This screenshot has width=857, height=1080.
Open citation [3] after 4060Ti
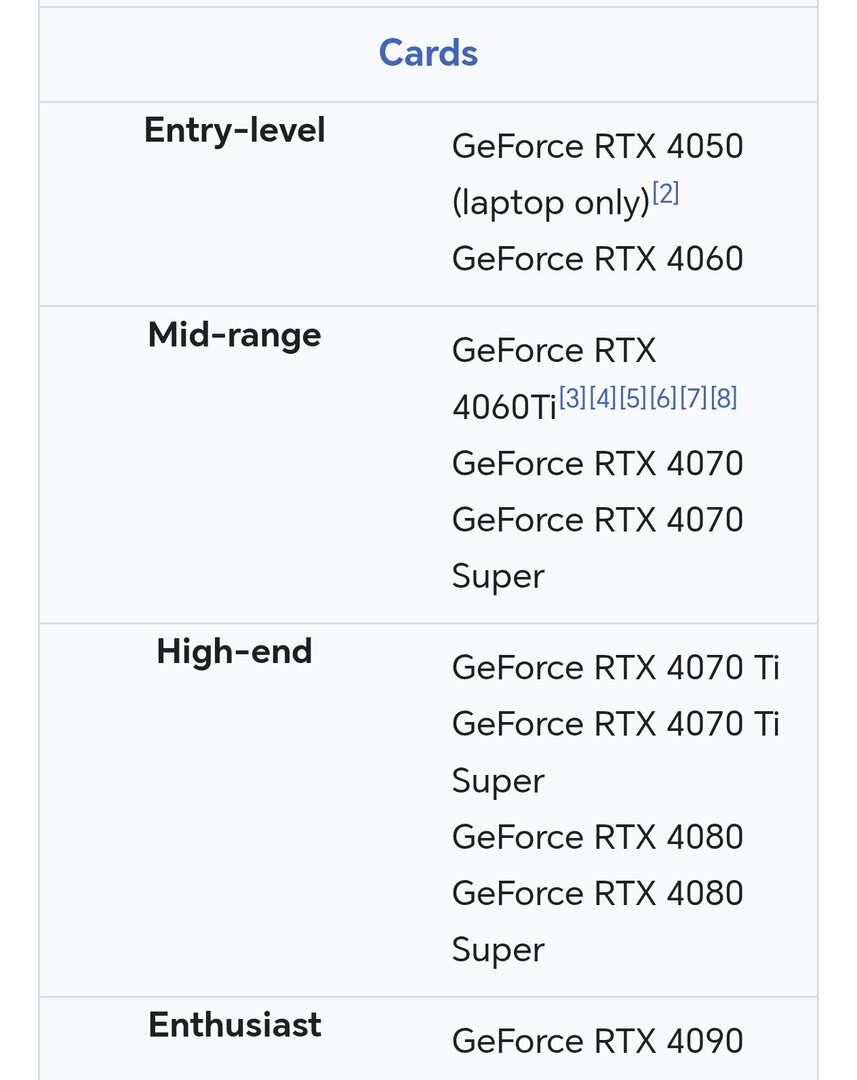click(572, 398)
